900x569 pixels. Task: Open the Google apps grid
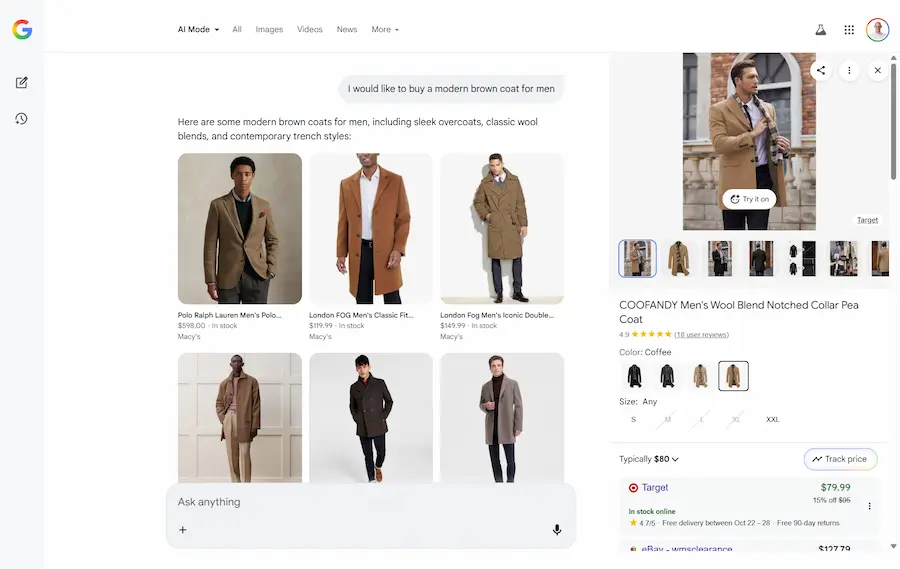click(849, 30)
